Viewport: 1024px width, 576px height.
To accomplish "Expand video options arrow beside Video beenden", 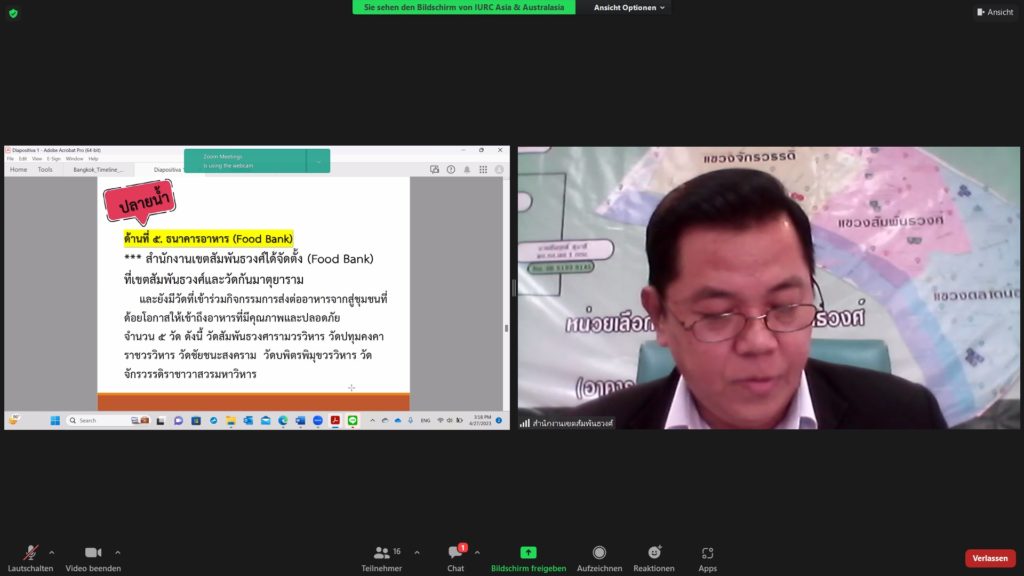I will pyautogui.click(x=118, y=552).
